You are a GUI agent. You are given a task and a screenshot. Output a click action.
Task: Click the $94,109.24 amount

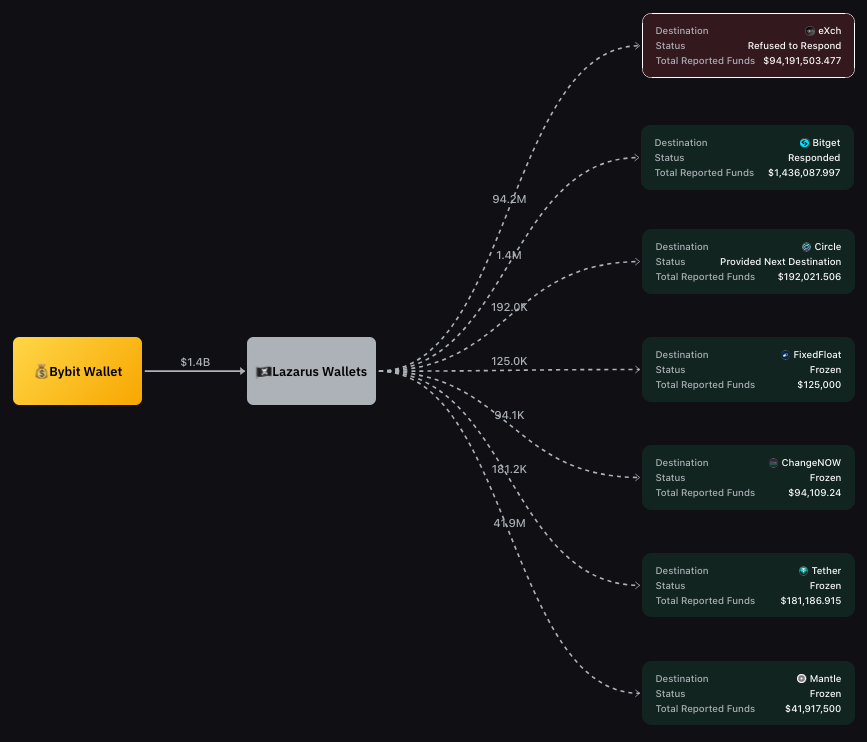814,493
